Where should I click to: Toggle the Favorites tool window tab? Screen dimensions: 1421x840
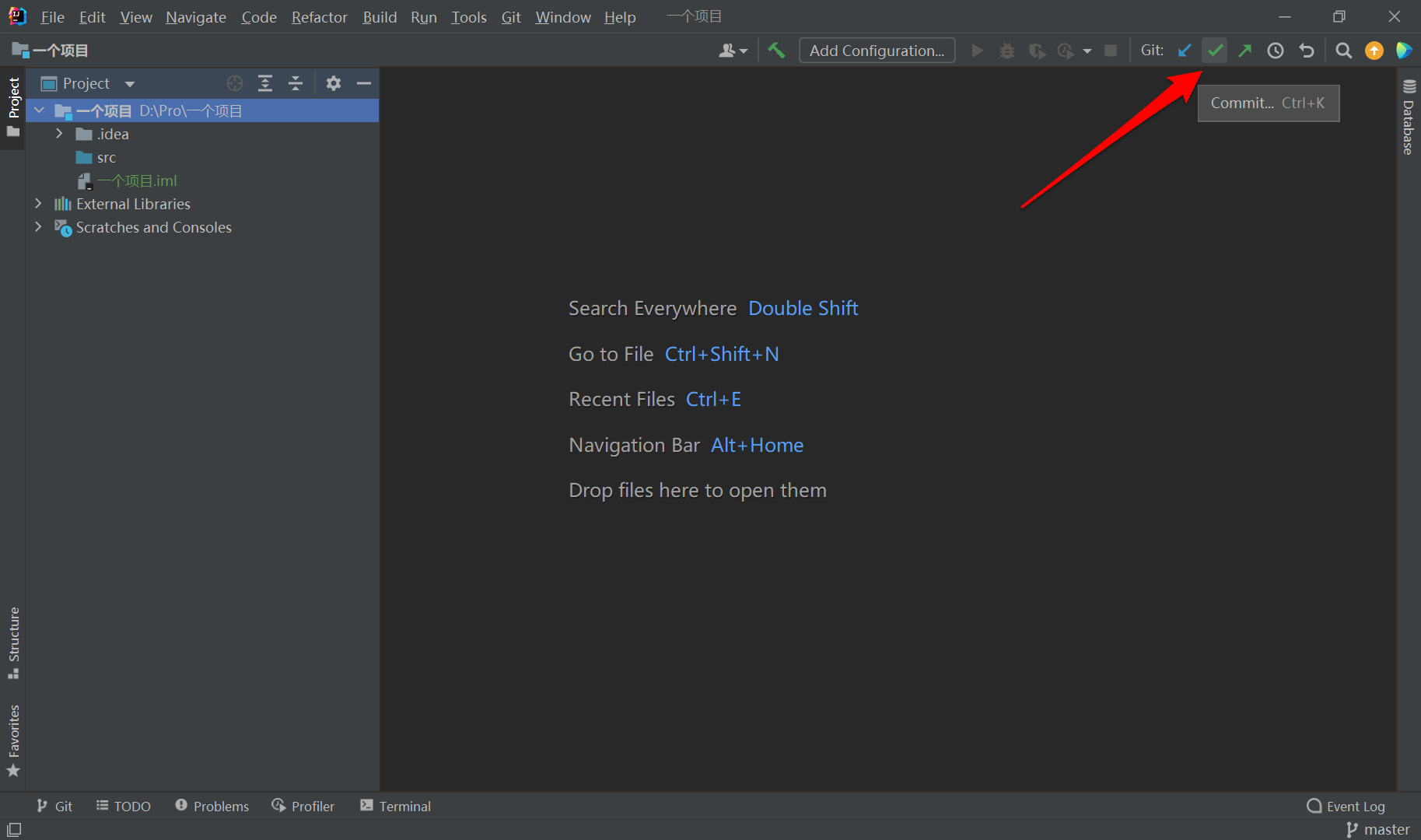coord(13,740)
